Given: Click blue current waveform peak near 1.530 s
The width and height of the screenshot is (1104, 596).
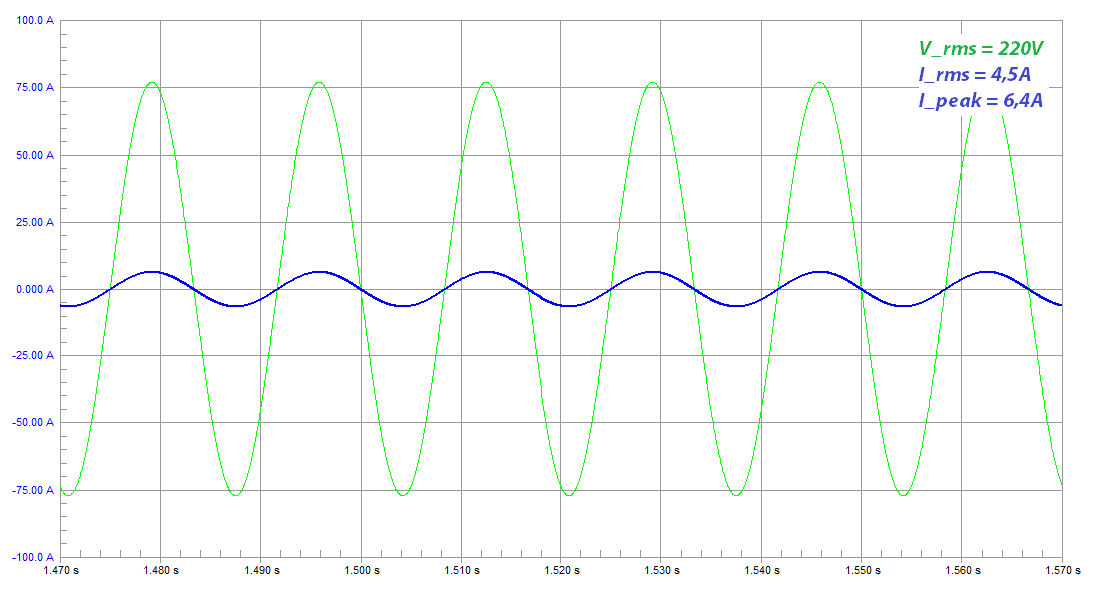Looking at the screenshot, I should 652,272.
